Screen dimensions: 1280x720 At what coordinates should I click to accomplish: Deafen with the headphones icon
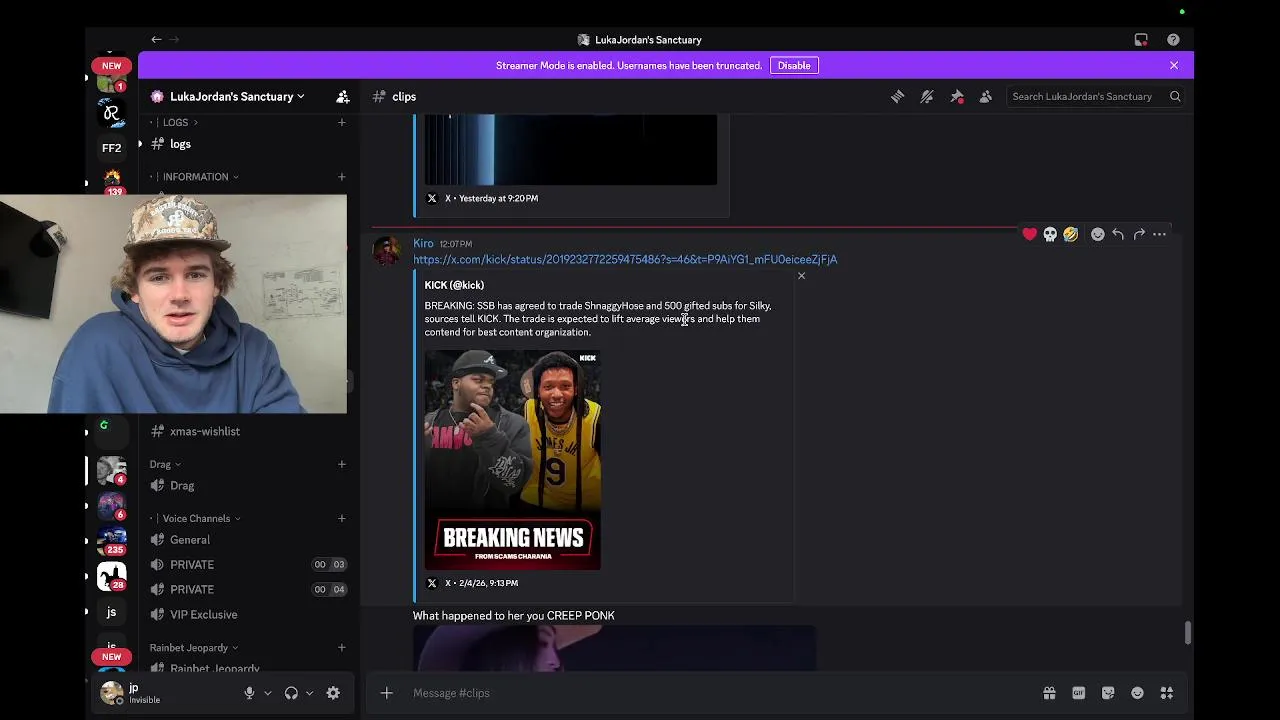pyautogui.click(x=291, y=693)
